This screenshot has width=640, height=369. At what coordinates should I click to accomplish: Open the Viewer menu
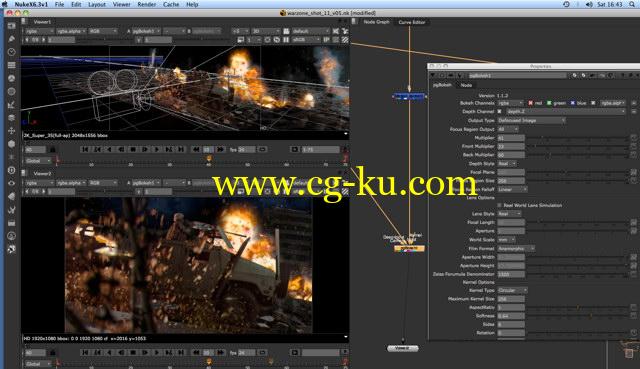pos(122,4)
